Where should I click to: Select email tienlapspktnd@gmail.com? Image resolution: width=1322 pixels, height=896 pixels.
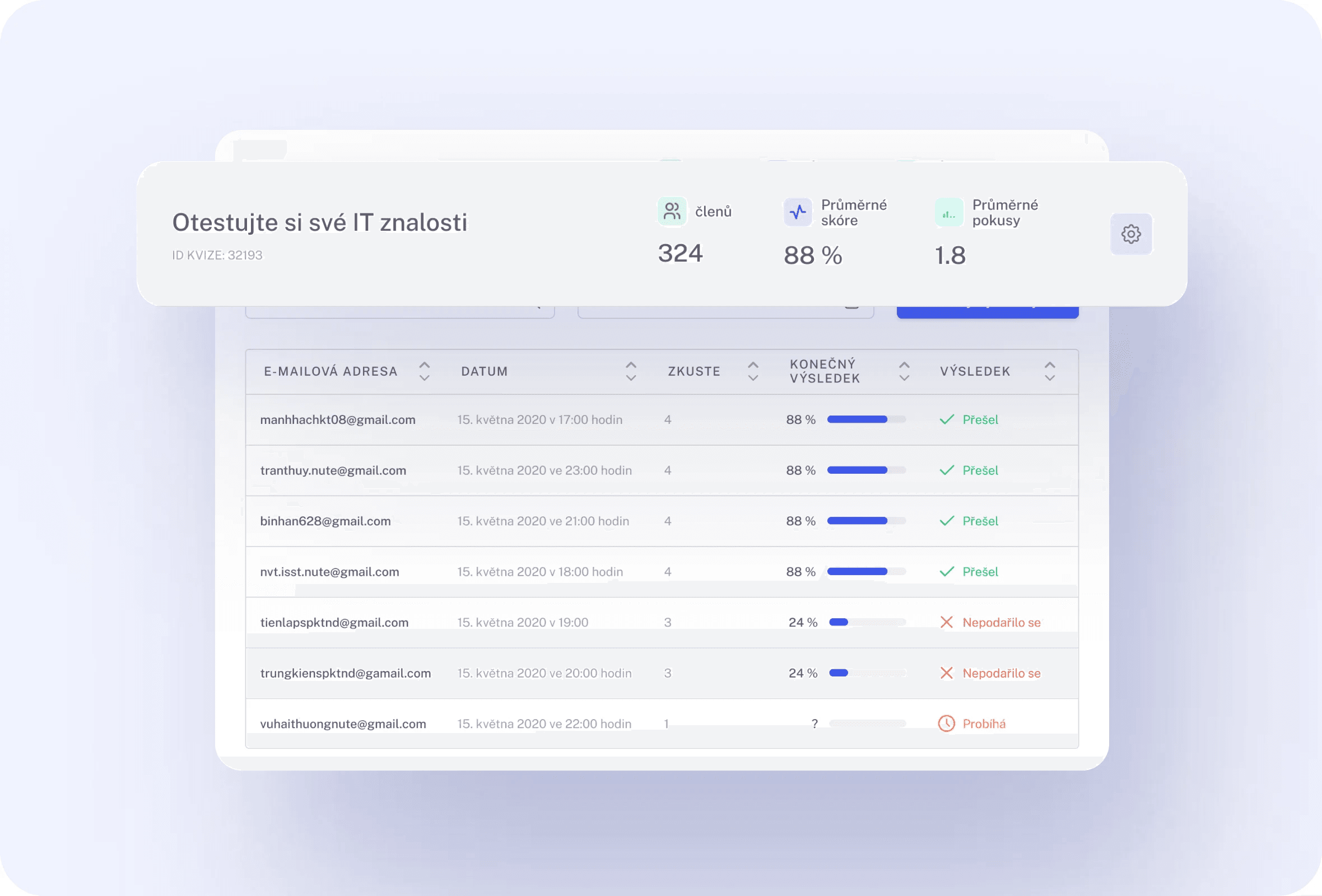(x=334, y=622)
